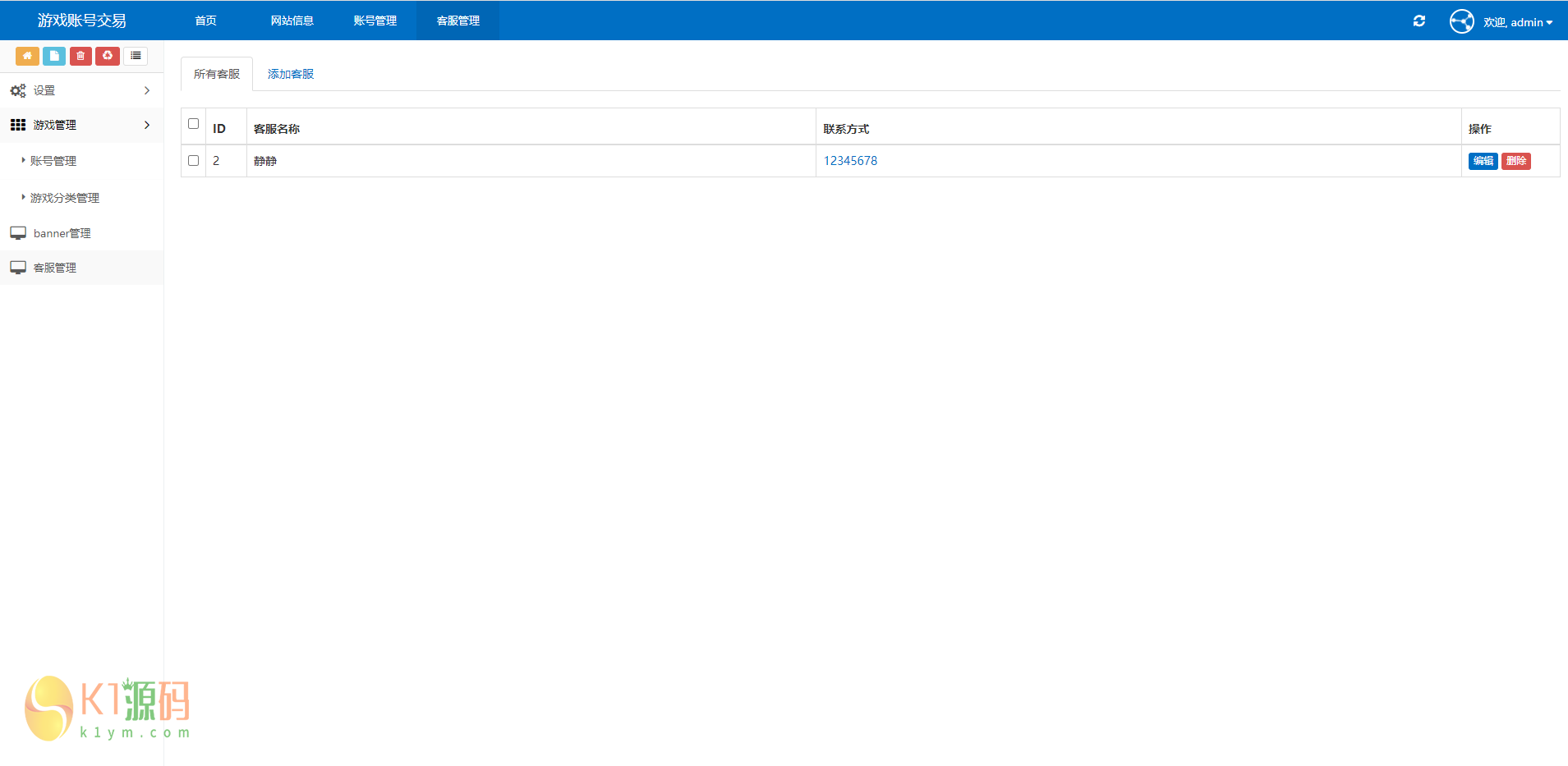This screenshot has width=1568, height=766.
Task: Select 客服管理 in the top navigation
Action: click(458, 21)
